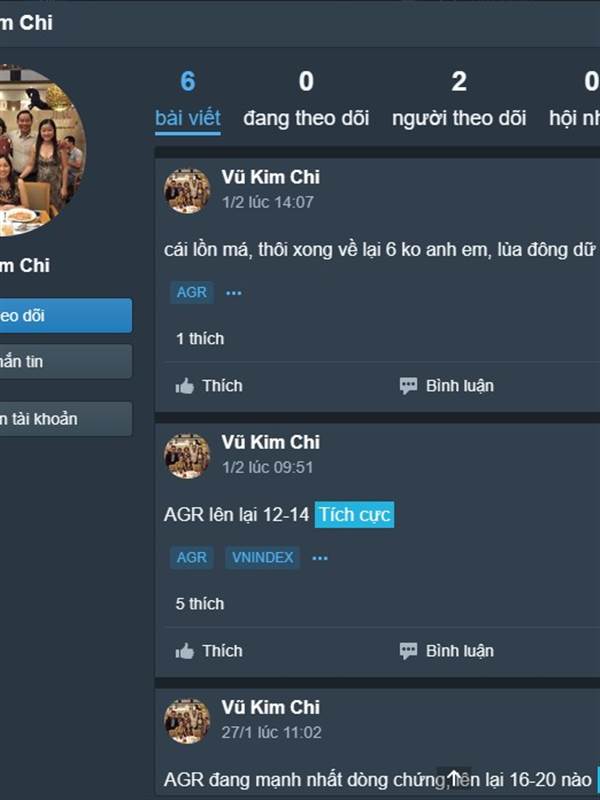Click the report account 'tài khoản' button
This screenshot has width=600, height=800.
[x=65, y=419]
